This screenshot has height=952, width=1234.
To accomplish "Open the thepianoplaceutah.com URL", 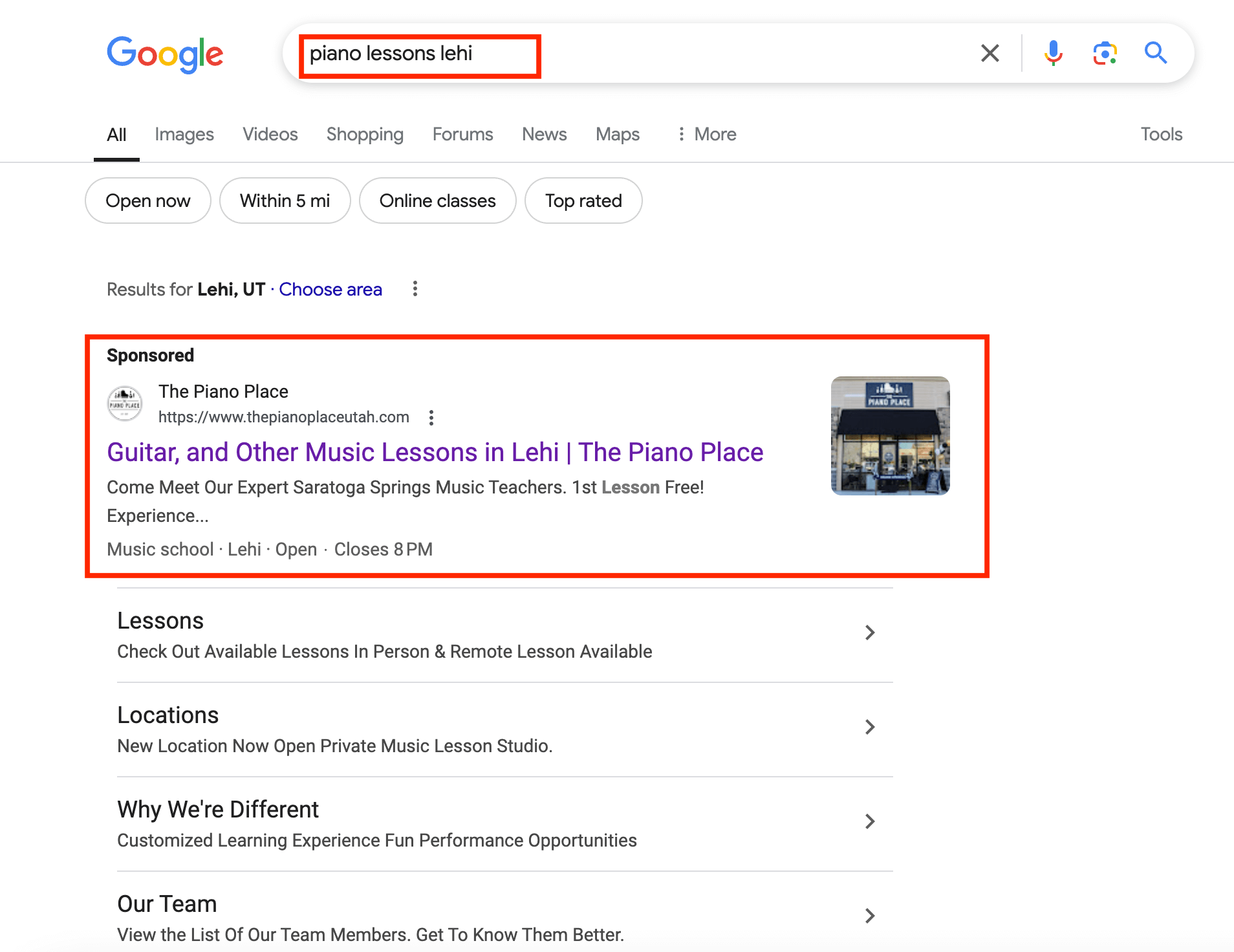I will click(284, 417).
